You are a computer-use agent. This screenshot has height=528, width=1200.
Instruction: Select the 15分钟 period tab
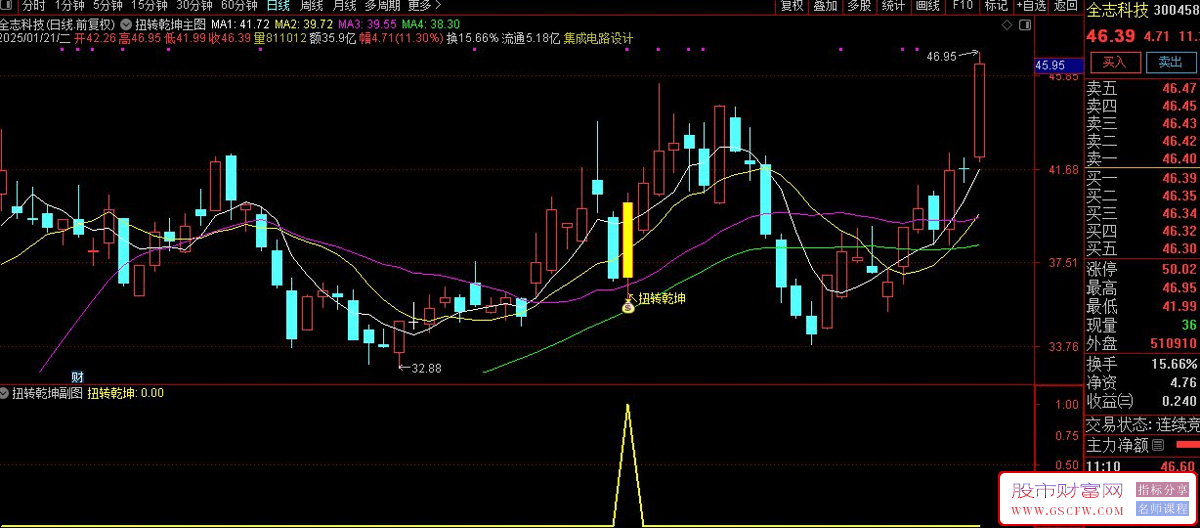(150, 6)
